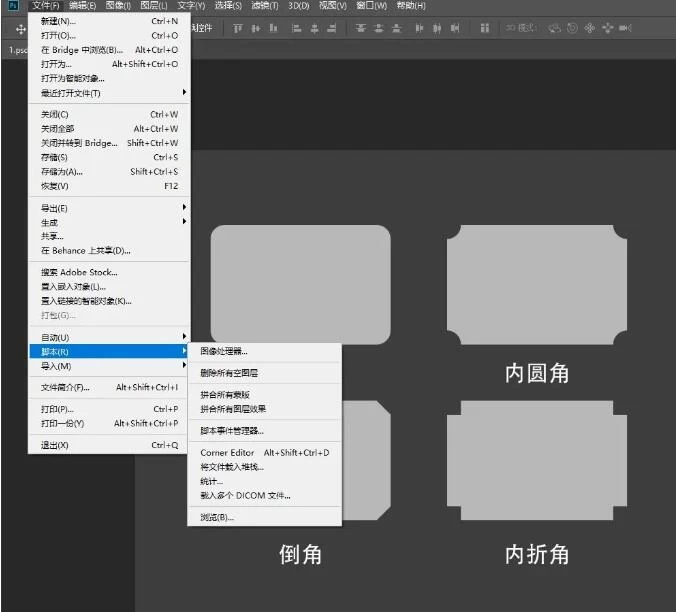Select 删除所有空图层 script
The width and height of the screenshot is (676, 612).
pyautogui.click(x=229, y=372)
